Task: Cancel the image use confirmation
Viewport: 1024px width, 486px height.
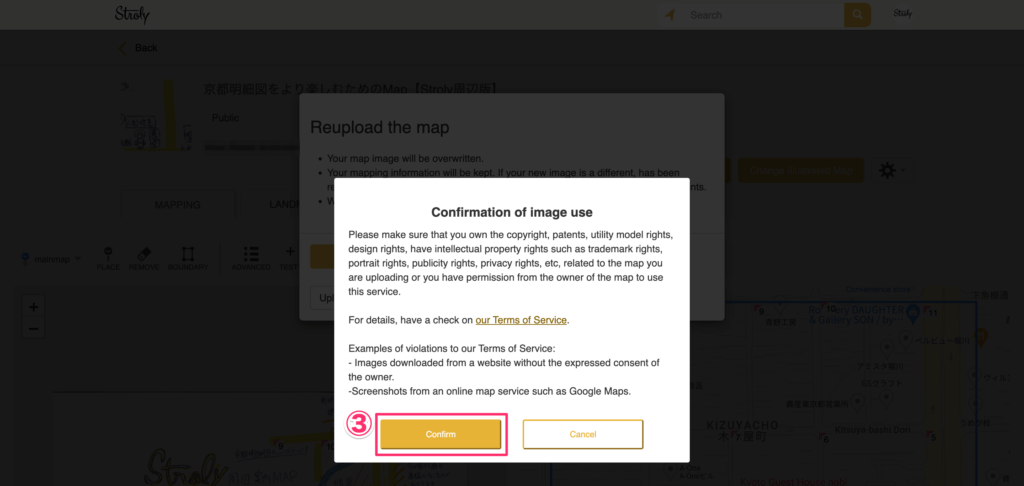Action: click(x=583, y=434)
